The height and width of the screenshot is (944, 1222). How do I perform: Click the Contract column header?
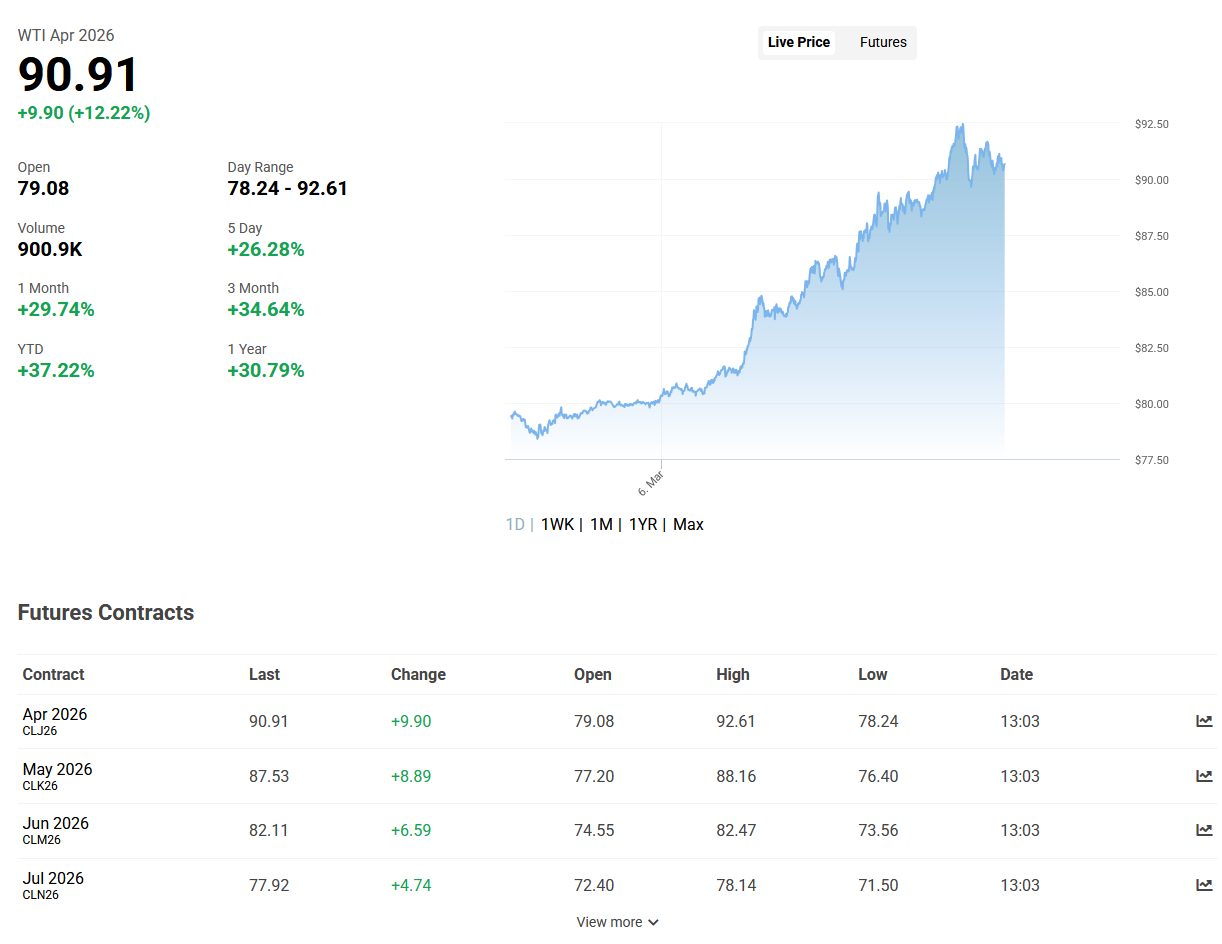tap(53, 674)
